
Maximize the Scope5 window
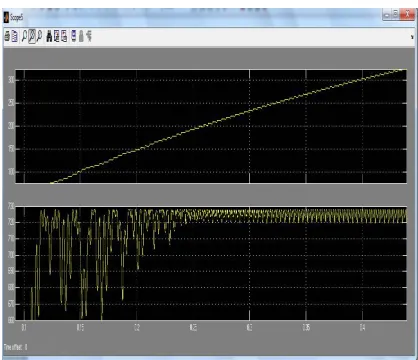[395, 15]
